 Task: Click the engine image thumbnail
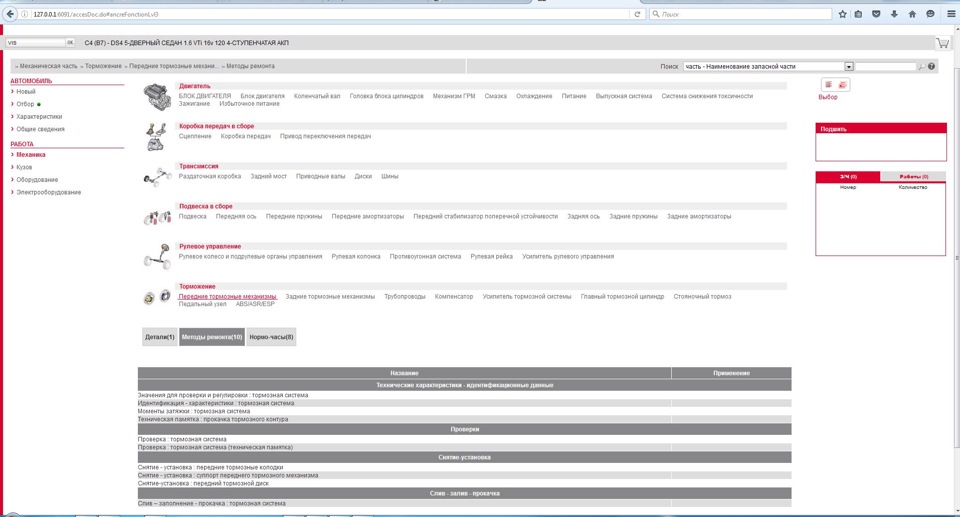157,97
